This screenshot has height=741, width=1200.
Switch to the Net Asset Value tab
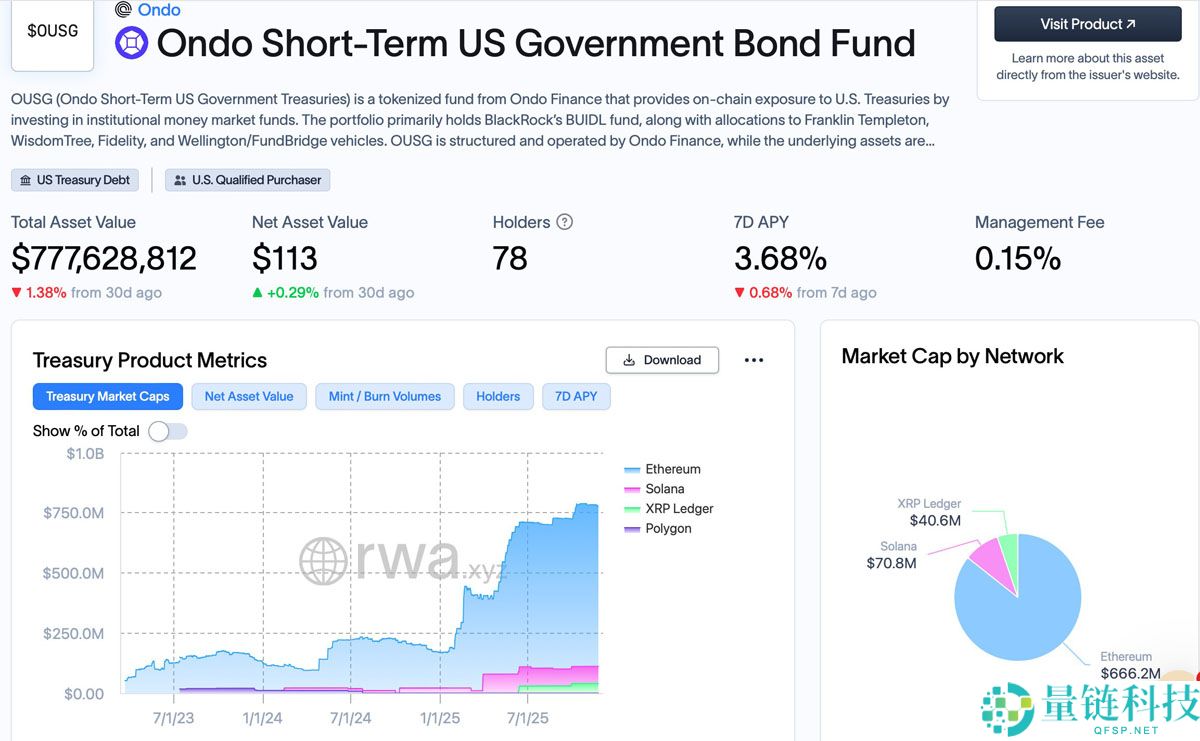(x=249, y=396)
